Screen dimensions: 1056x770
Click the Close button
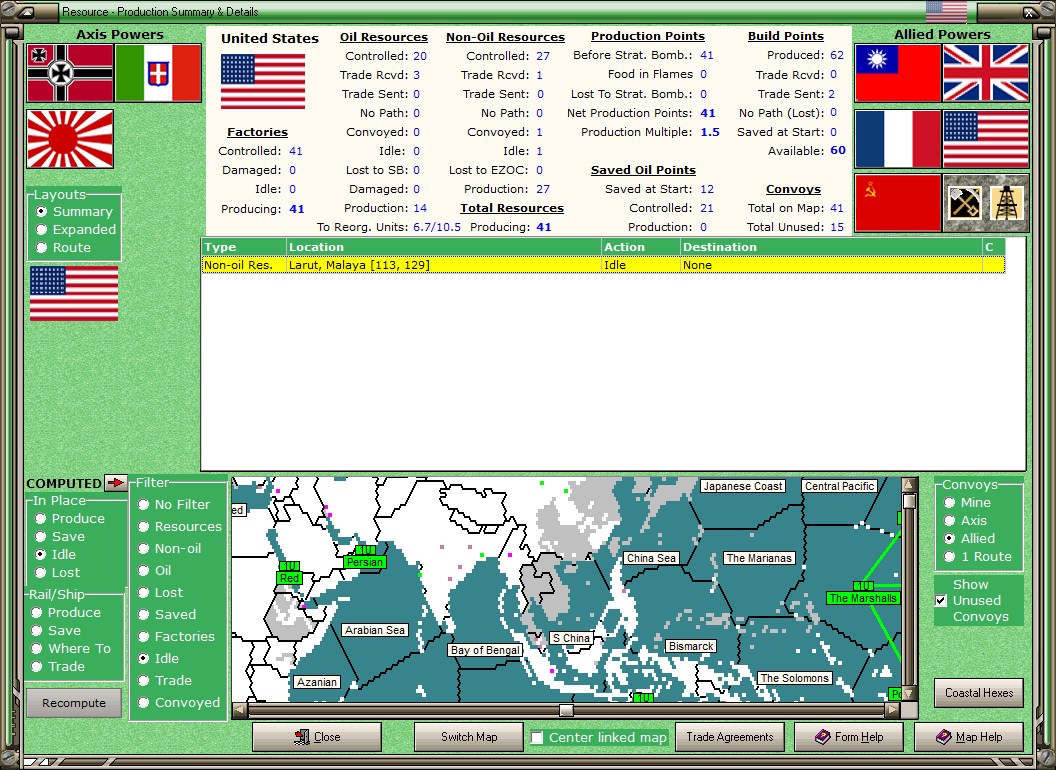(x=317, y=737)
